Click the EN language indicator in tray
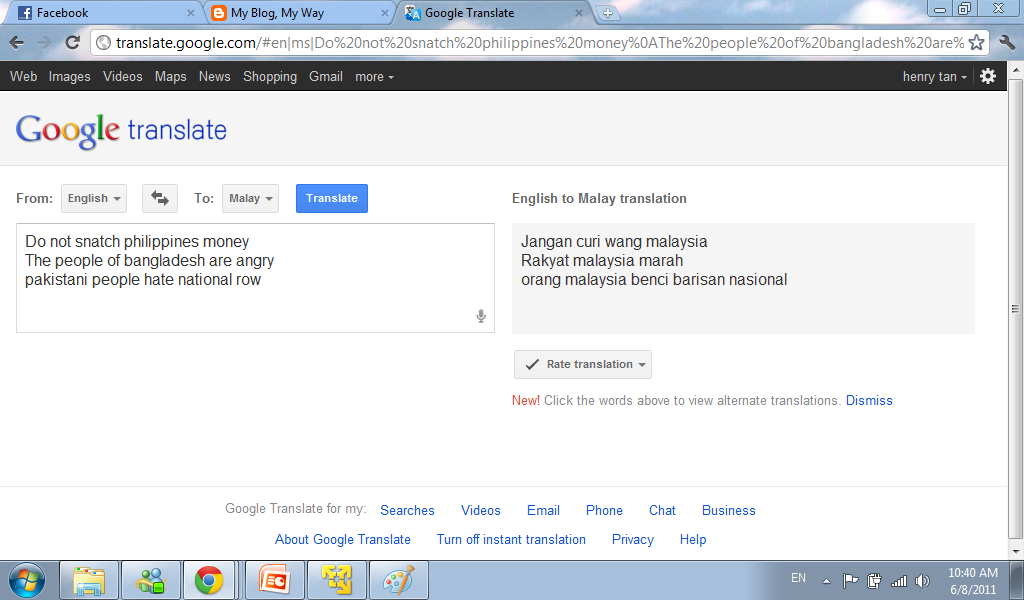 (798, 578)
